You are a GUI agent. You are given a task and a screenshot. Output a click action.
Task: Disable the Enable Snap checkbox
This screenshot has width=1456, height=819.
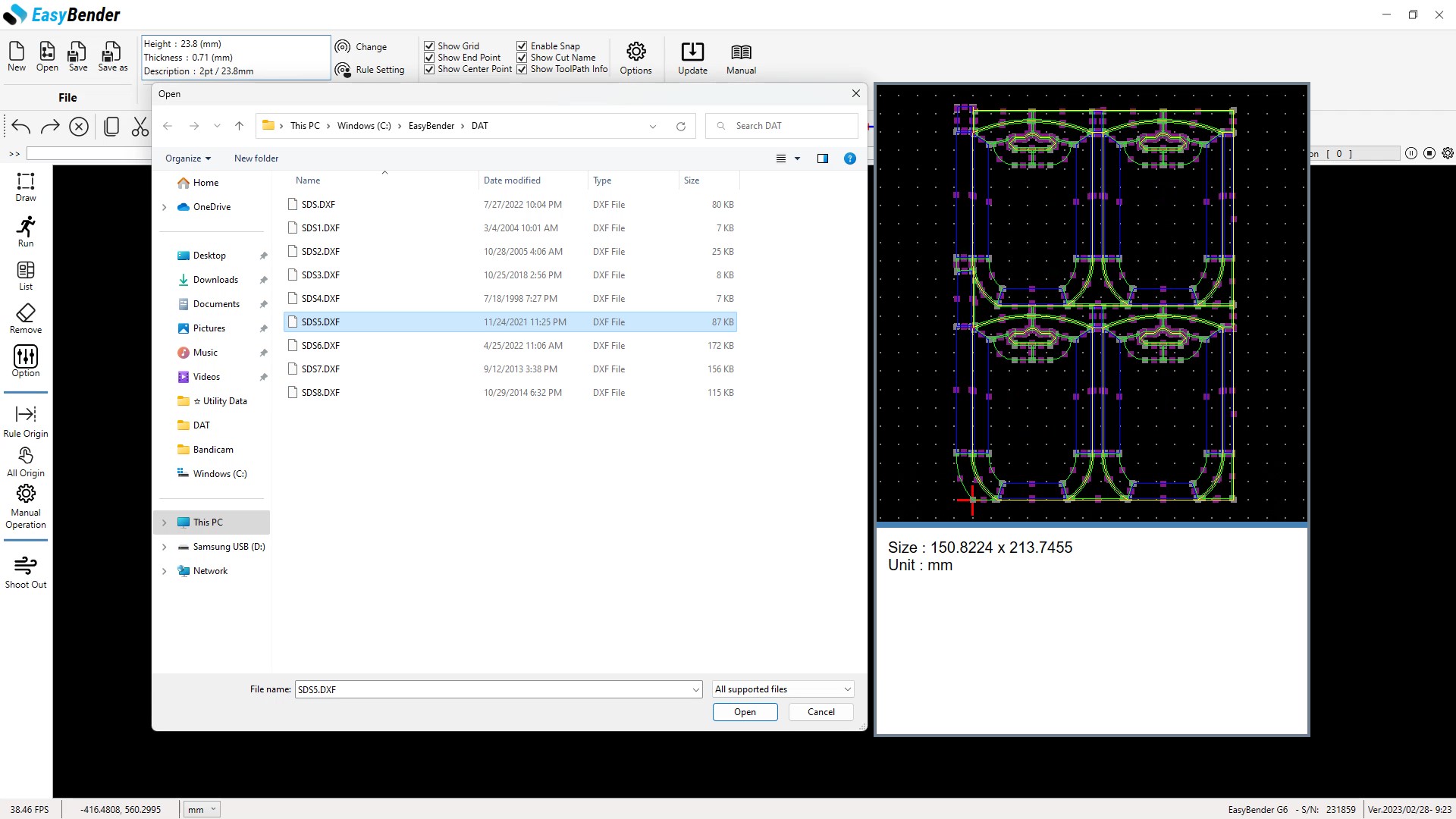522,46
